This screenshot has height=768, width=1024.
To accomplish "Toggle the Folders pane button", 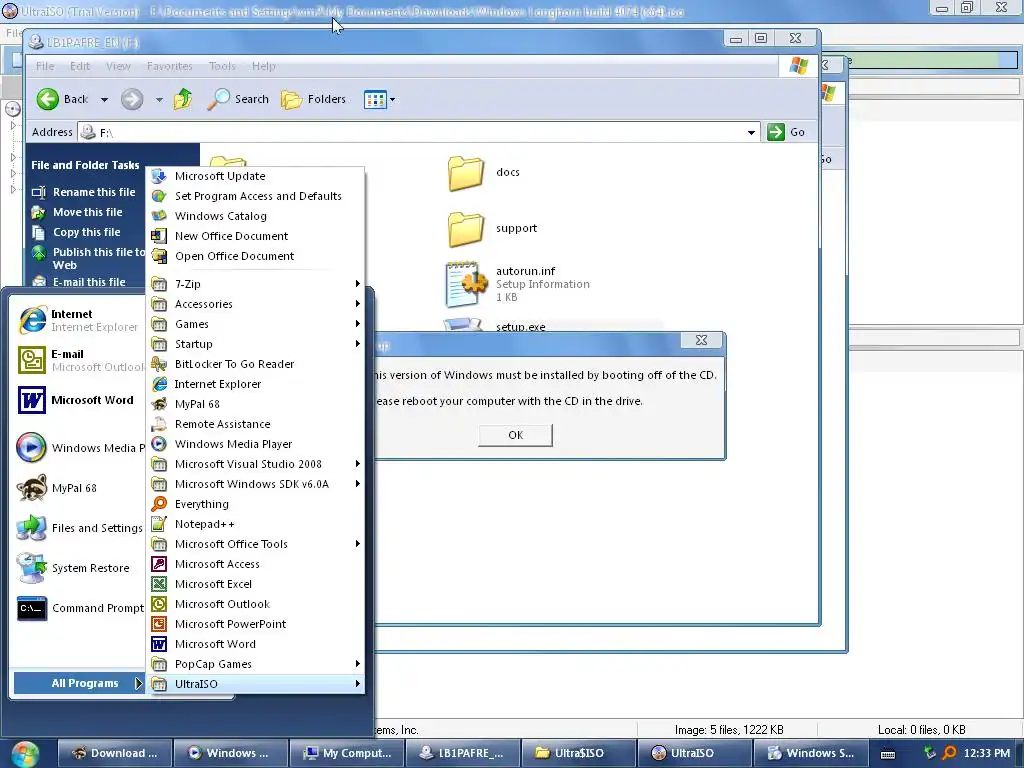I will pos(313,99).
